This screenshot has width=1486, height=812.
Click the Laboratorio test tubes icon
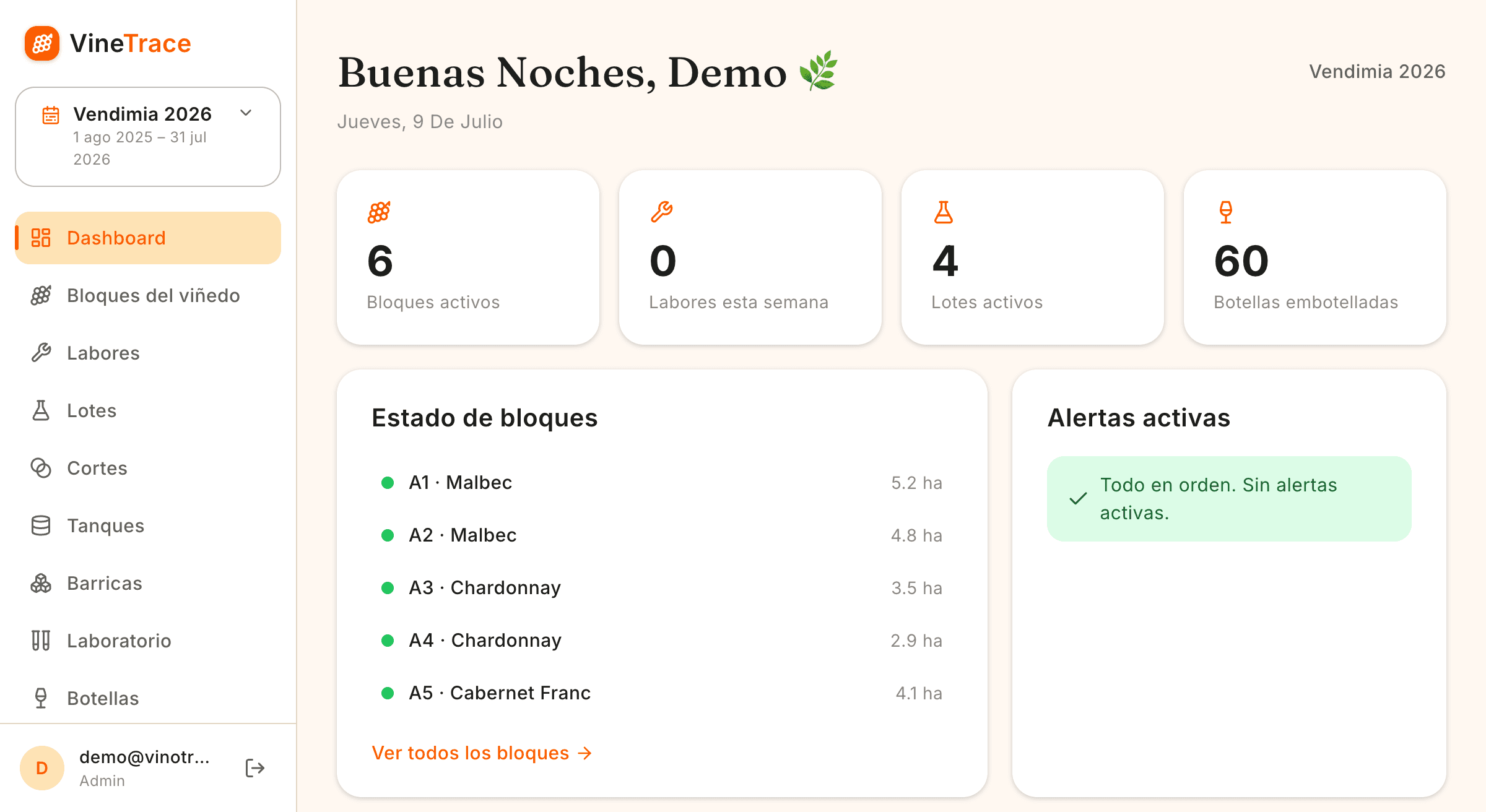coord(41,641)
